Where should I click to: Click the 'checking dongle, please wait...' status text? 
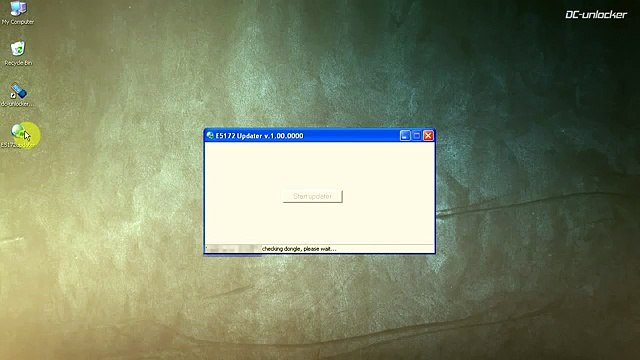coord(299,249)
